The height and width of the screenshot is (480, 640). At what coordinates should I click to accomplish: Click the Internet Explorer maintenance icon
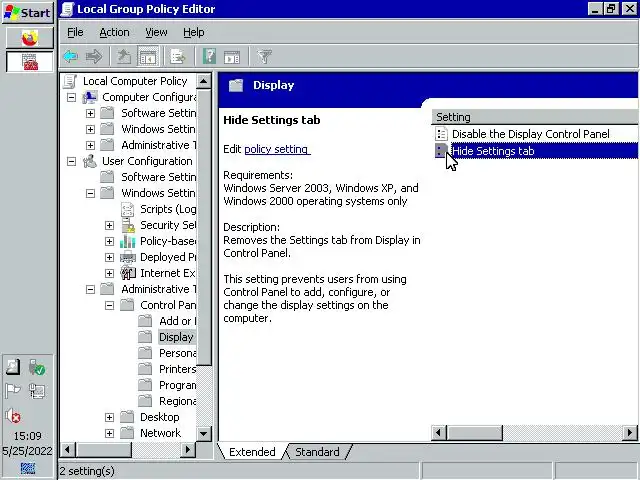tap(128, 273)
